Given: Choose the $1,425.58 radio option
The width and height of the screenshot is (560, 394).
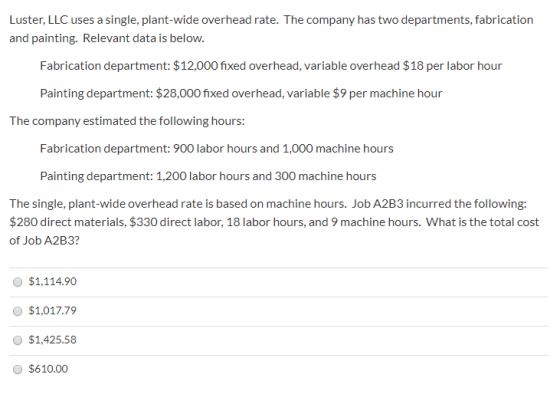Looking at the screenshot, I should [x=18, y=340].
